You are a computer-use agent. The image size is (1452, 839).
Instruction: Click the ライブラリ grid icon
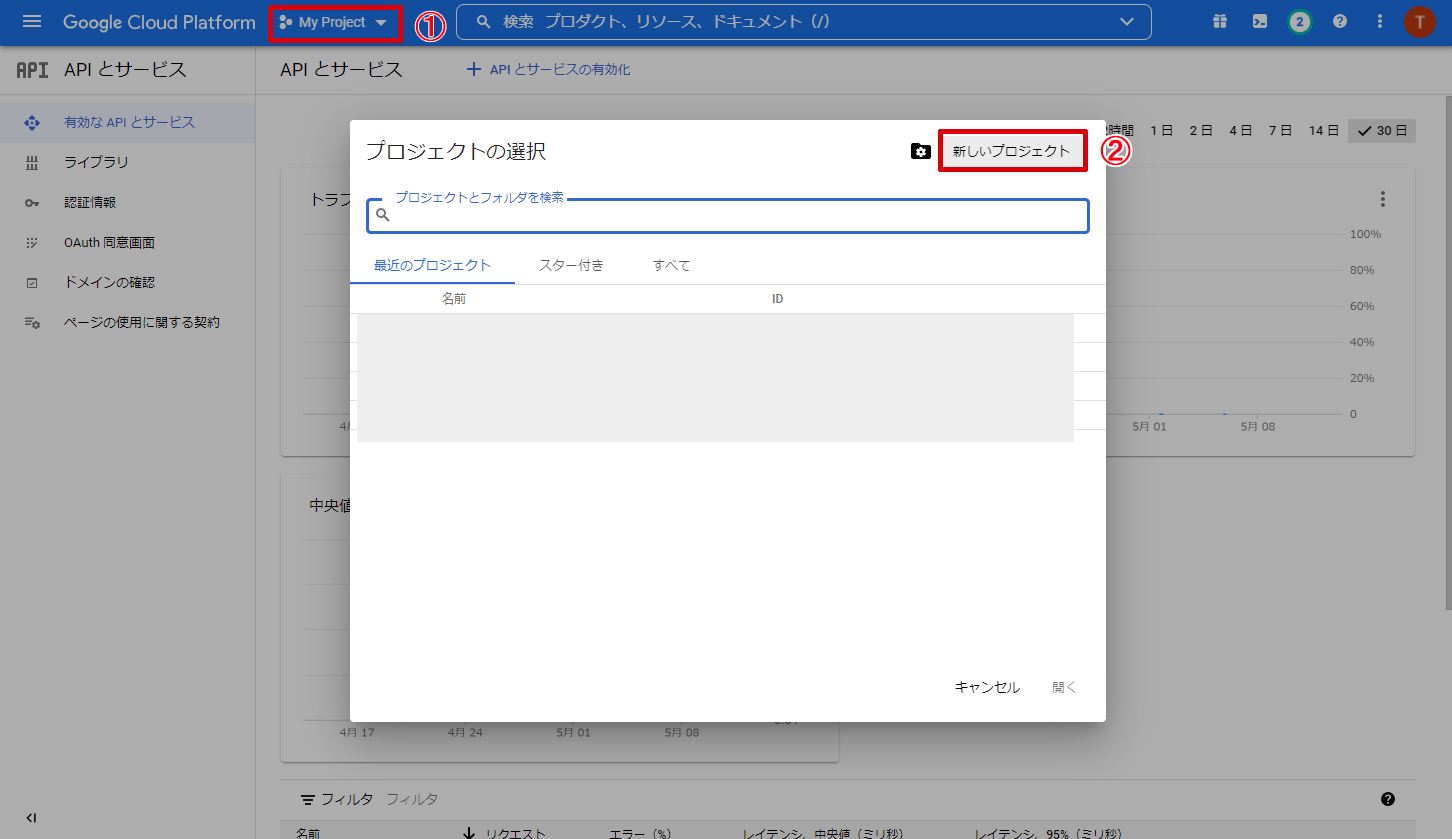(32, 163)
